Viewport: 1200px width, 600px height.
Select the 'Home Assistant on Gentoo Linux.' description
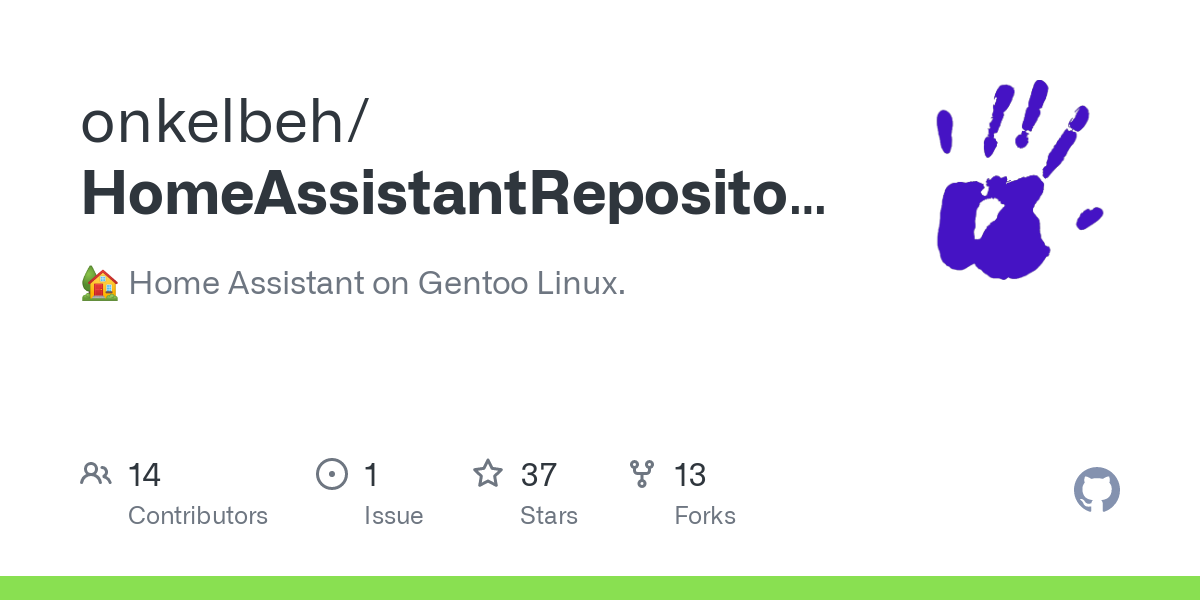377,284
